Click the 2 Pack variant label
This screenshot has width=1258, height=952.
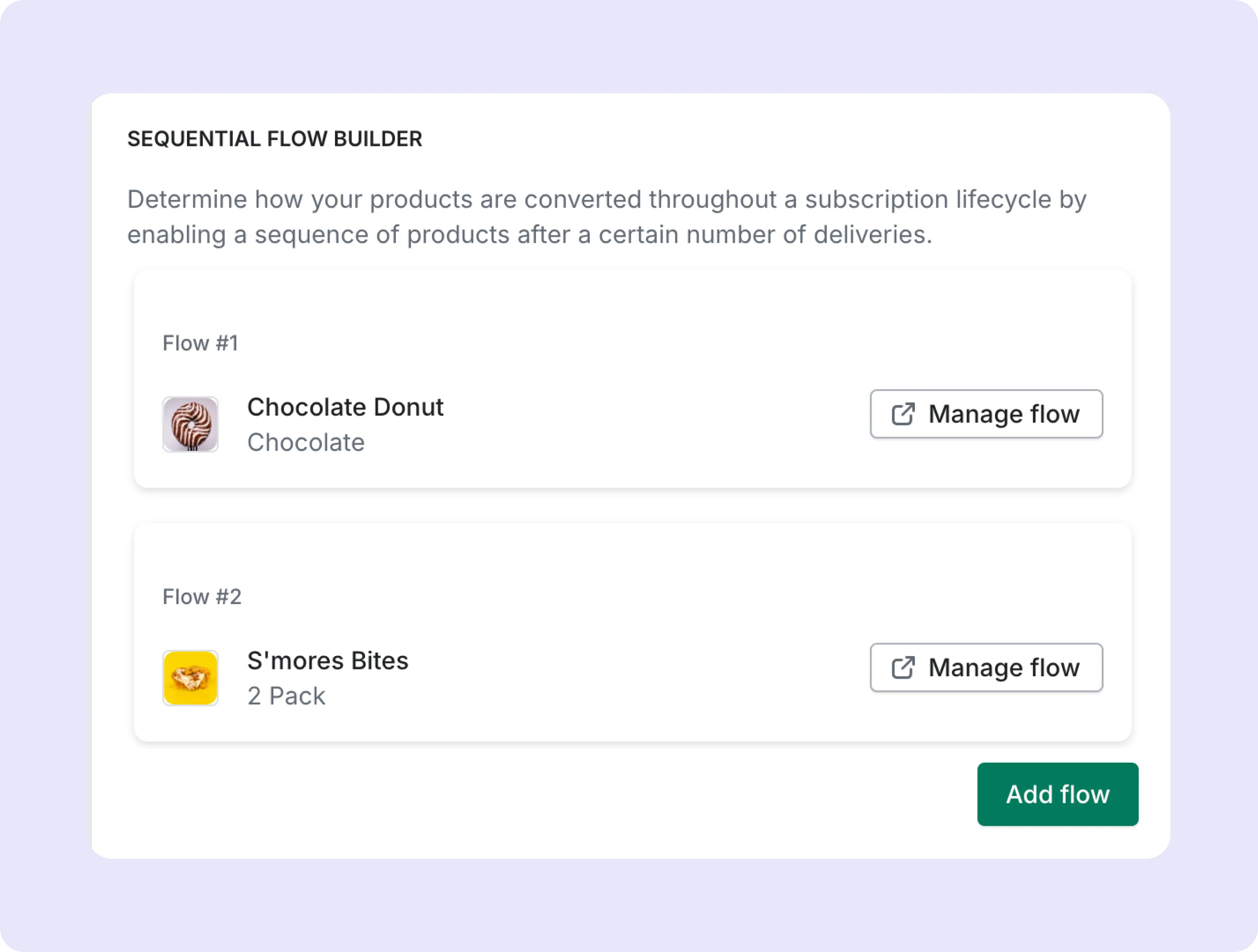(286, 696)
